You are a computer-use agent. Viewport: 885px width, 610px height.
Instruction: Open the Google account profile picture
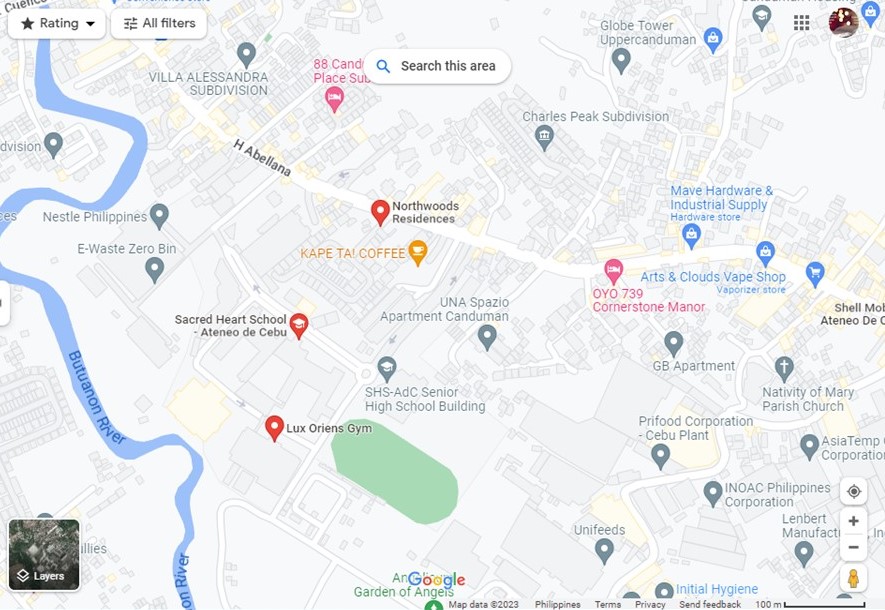click(x=843, y=23)
